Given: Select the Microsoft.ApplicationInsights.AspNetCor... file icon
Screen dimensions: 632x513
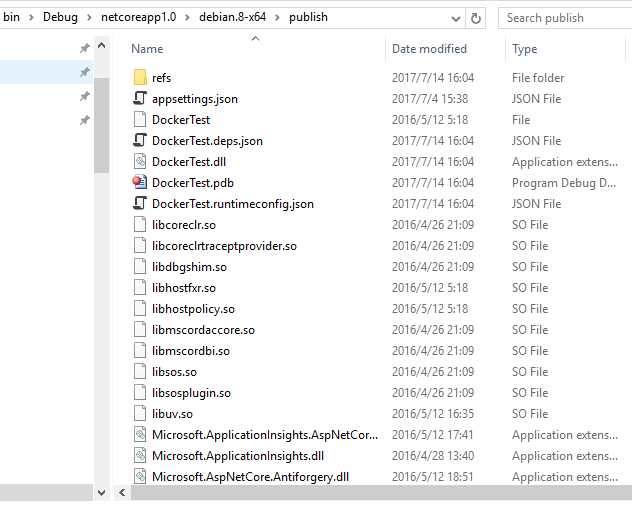Looking at the screenshot, I should (x=140, y=434).
